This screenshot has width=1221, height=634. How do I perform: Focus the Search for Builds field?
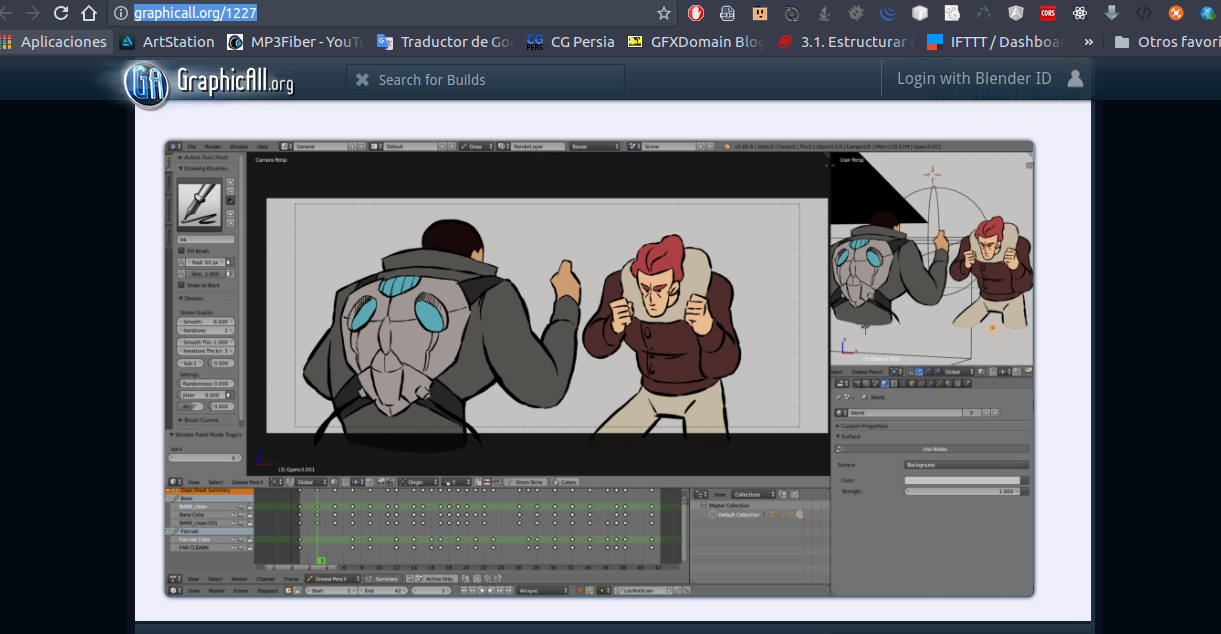[486, 80]
